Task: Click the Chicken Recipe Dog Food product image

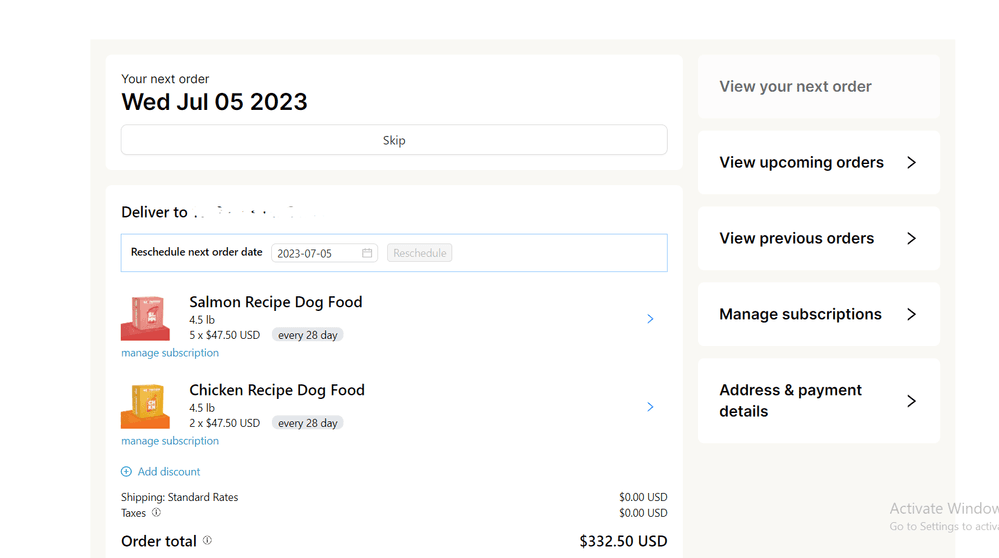Action: click(145, 406)
